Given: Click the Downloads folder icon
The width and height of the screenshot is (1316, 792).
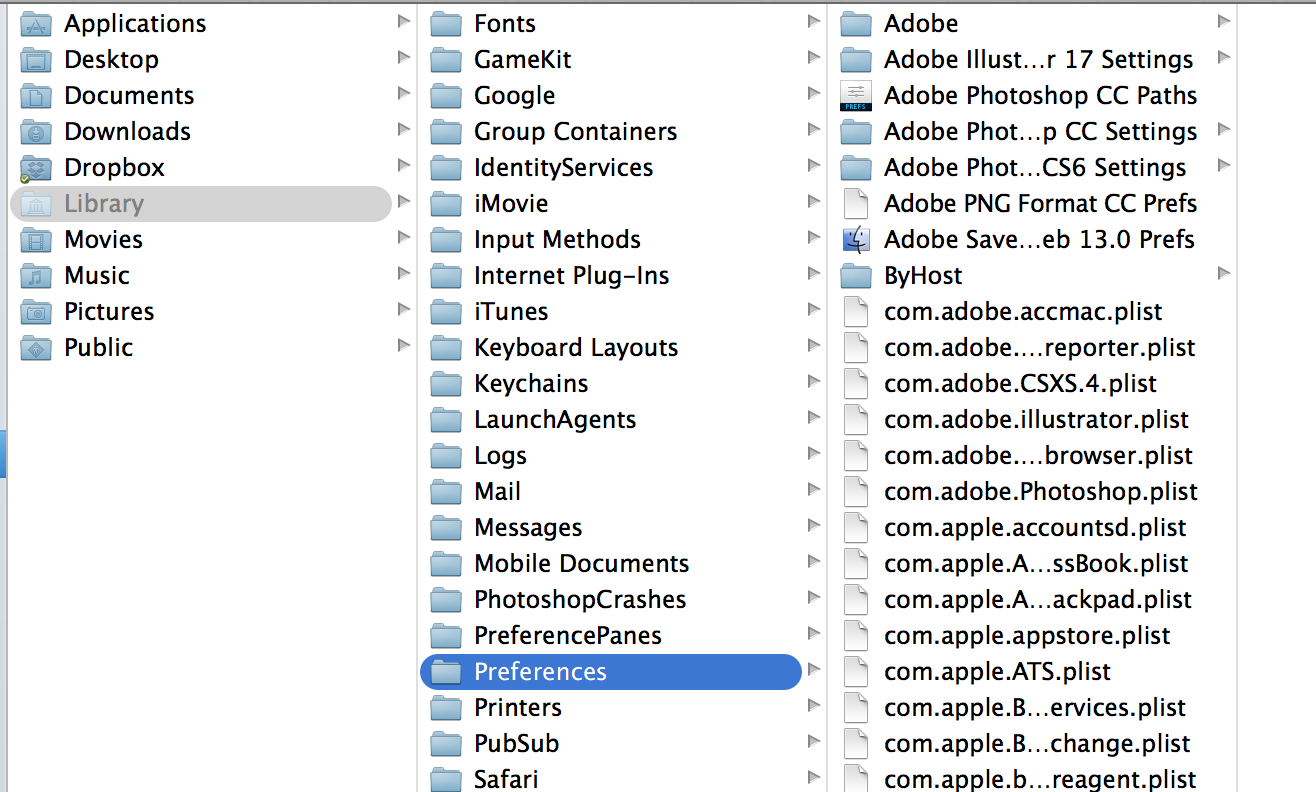Looking at the screenshot, I should tap(36, 132).
